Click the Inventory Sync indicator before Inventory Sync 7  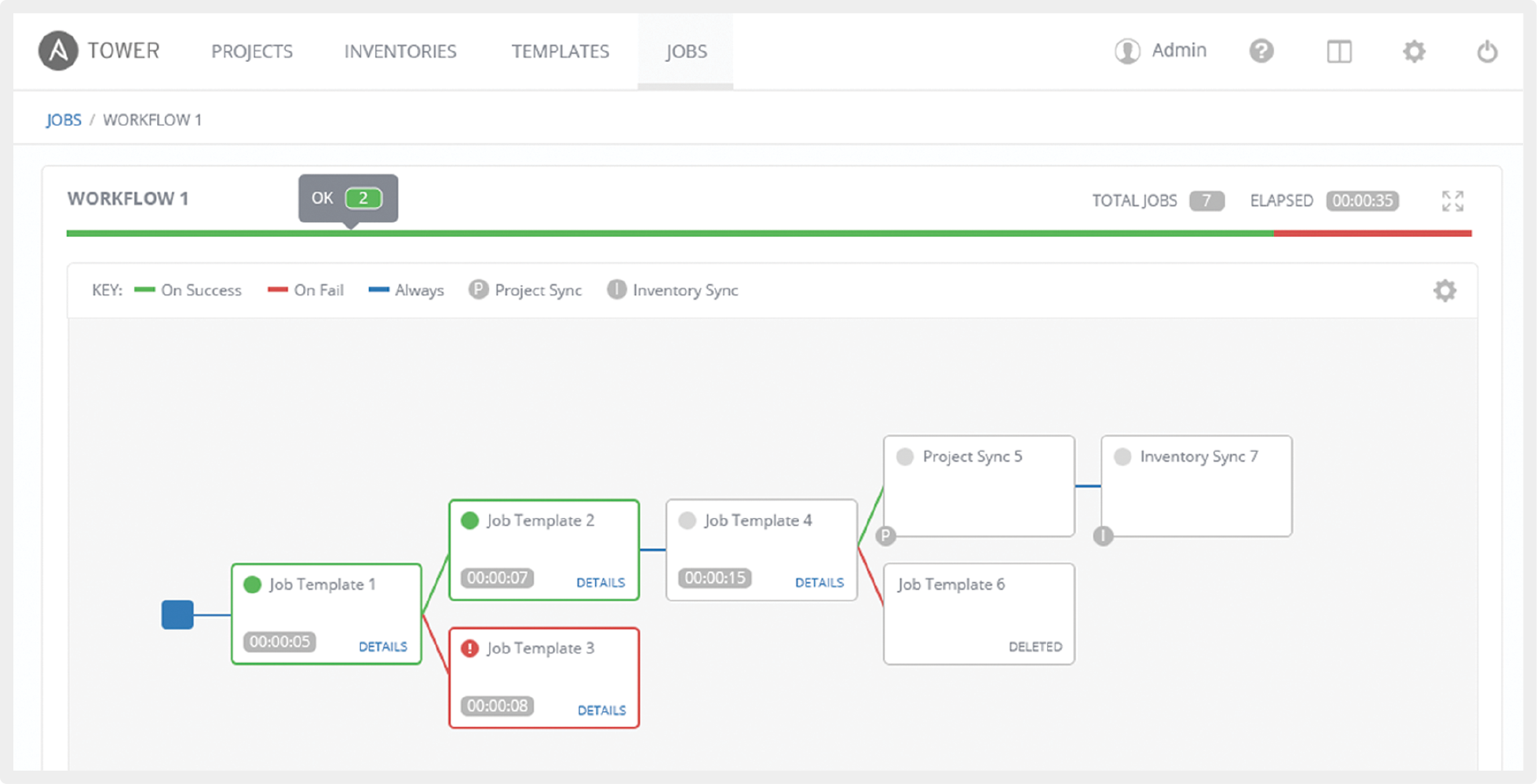tap(1101, 537)
